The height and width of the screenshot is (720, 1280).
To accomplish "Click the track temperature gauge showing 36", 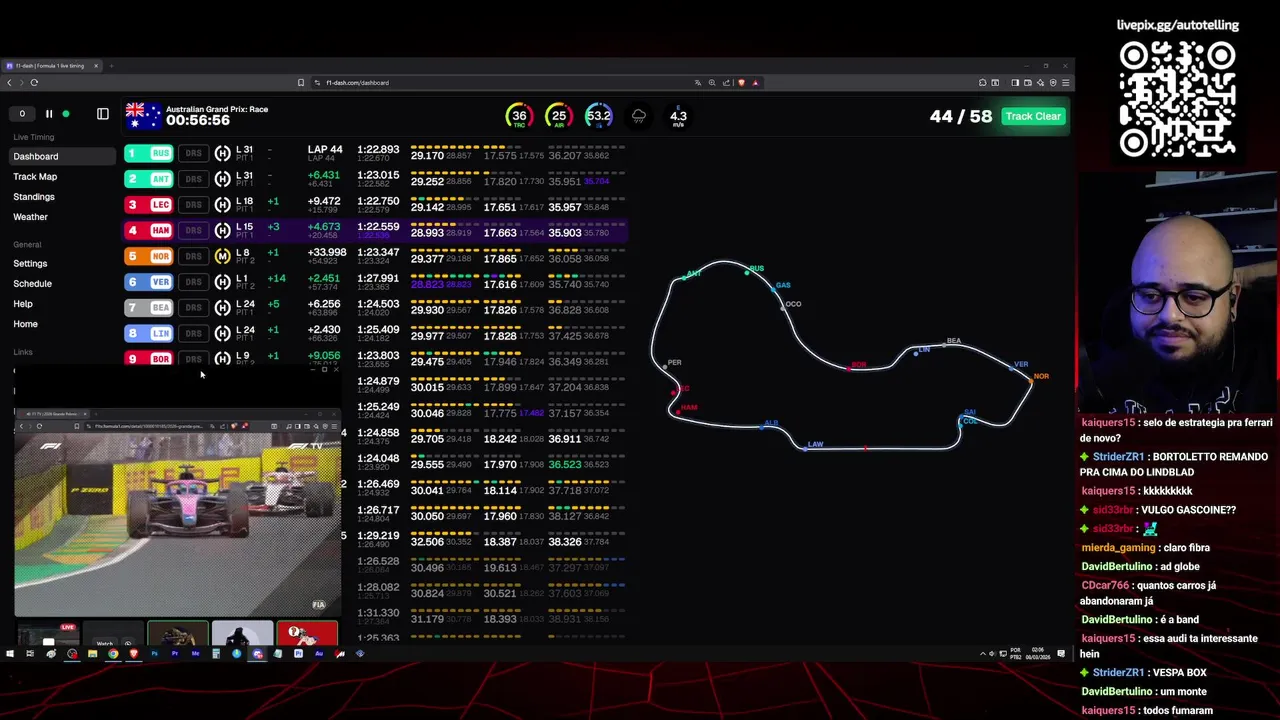I will (519, 116).
